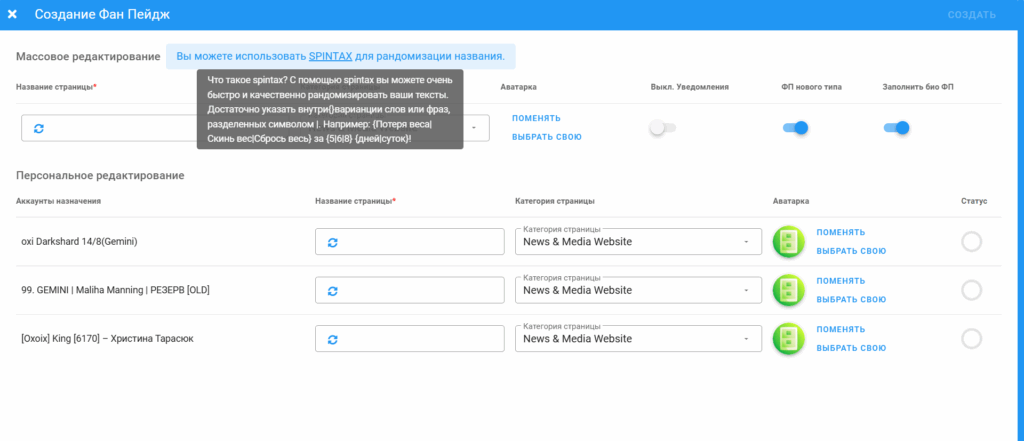Open the SPINTAX link in info banner
The image size is (1024, 441).
(x=330, y=56)
